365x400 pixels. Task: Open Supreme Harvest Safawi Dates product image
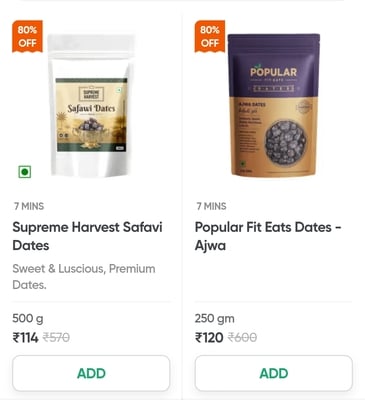(x=91, y=105)
